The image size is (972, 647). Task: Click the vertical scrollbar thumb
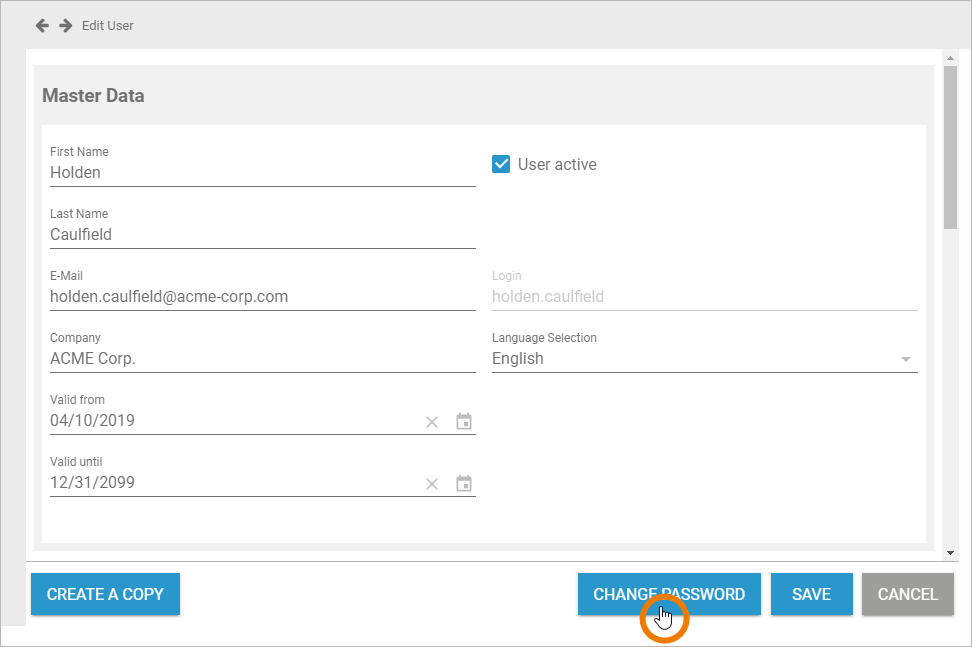(950, 150)
